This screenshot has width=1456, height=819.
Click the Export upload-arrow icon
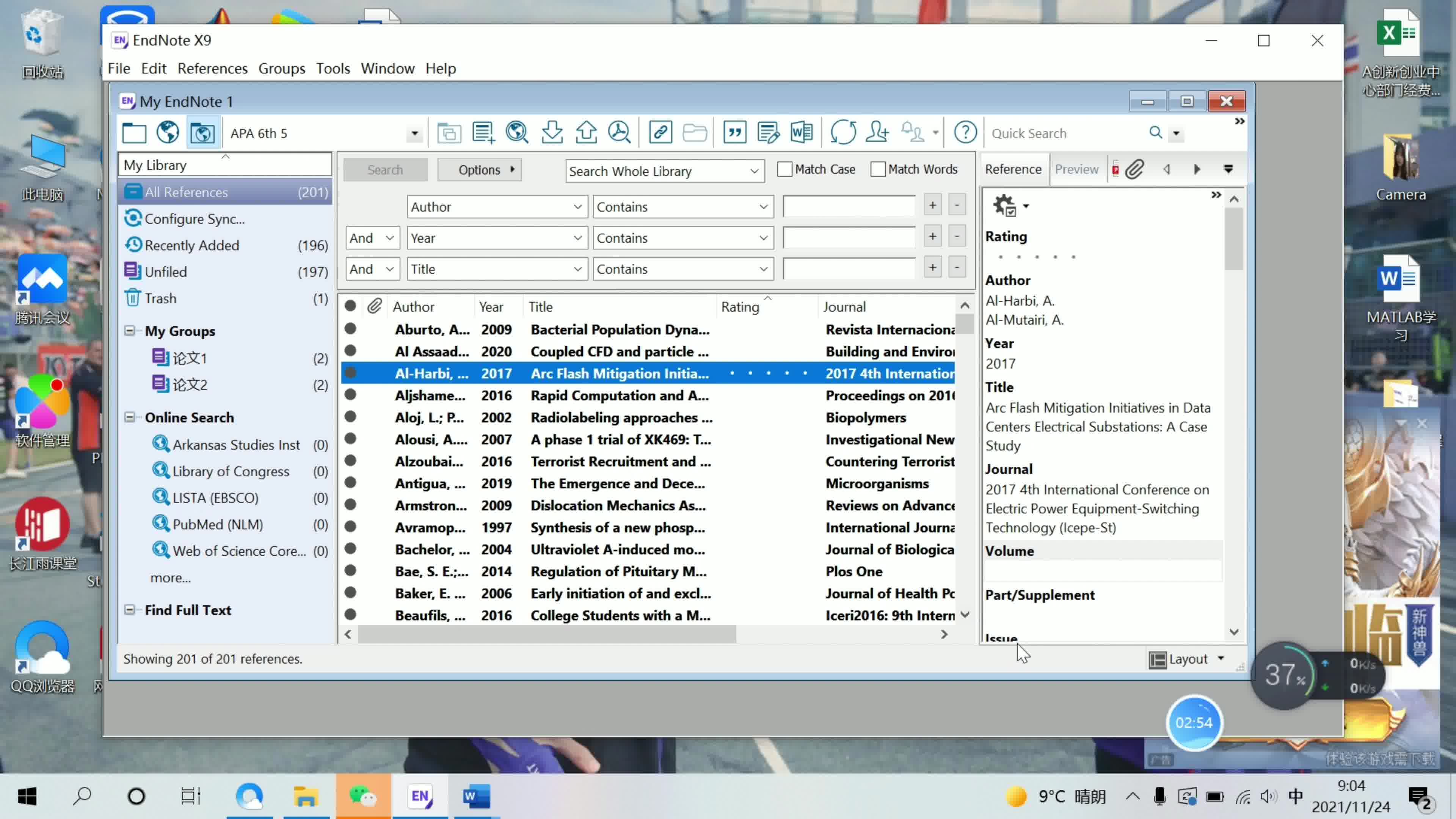click(586, 133)
